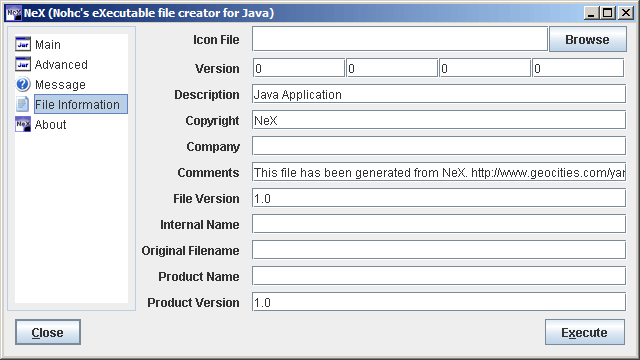Viewport: 640px width, 360px height.
Task: Click the Copyright field containing NeX
Action: [439, 120]
